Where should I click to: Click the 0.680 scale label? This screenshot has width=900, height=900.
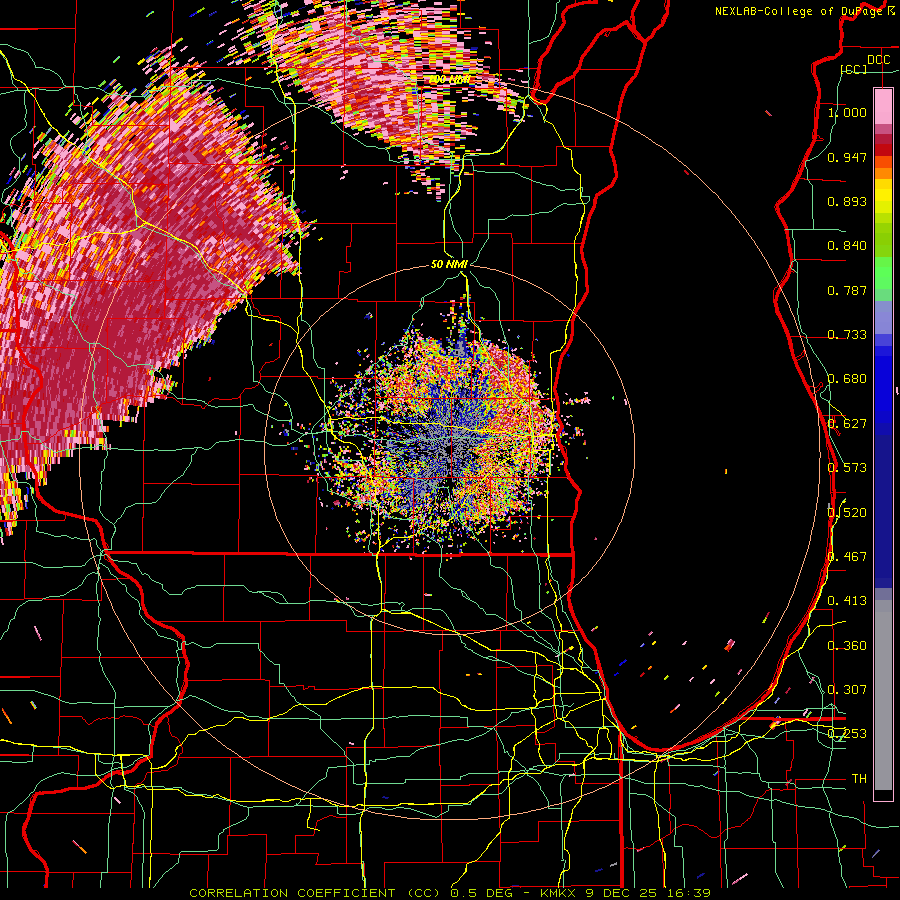(847, 379)
